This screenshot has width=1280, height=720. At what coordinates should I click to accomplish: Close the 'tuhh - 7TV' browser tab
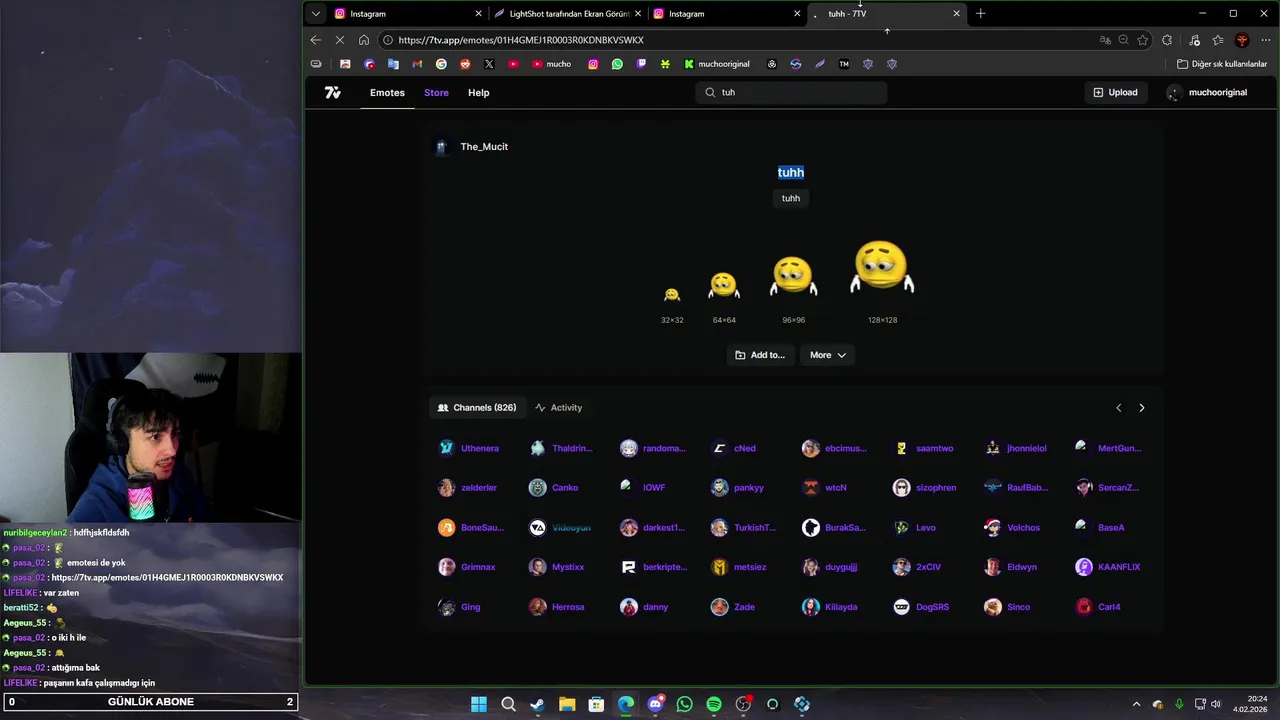956,14
